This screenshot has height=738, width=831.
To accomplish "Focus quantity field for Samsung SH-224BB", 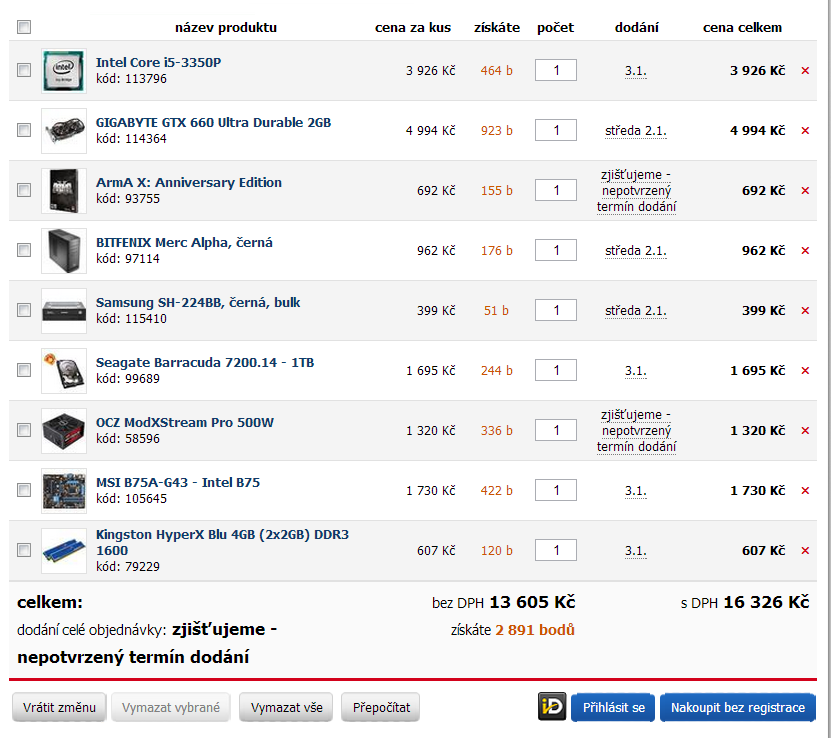I will [x=556, y=310].
